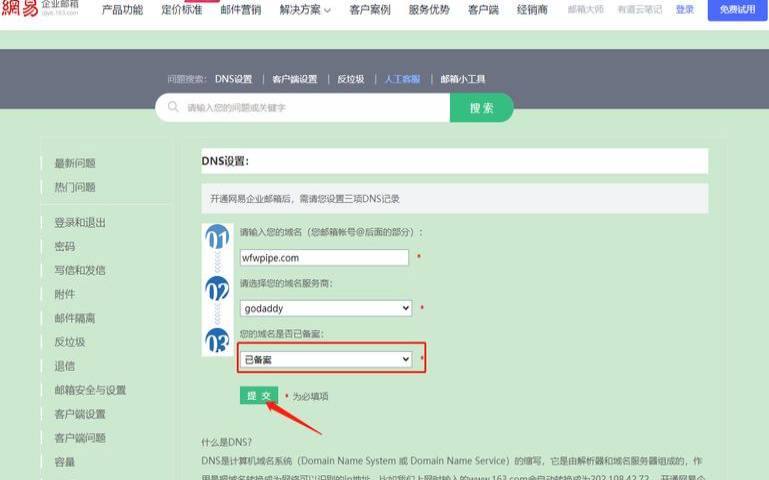Open 写信和发信 in the sidebar
This screenshot has width=769, height=480.
point(80,270)
